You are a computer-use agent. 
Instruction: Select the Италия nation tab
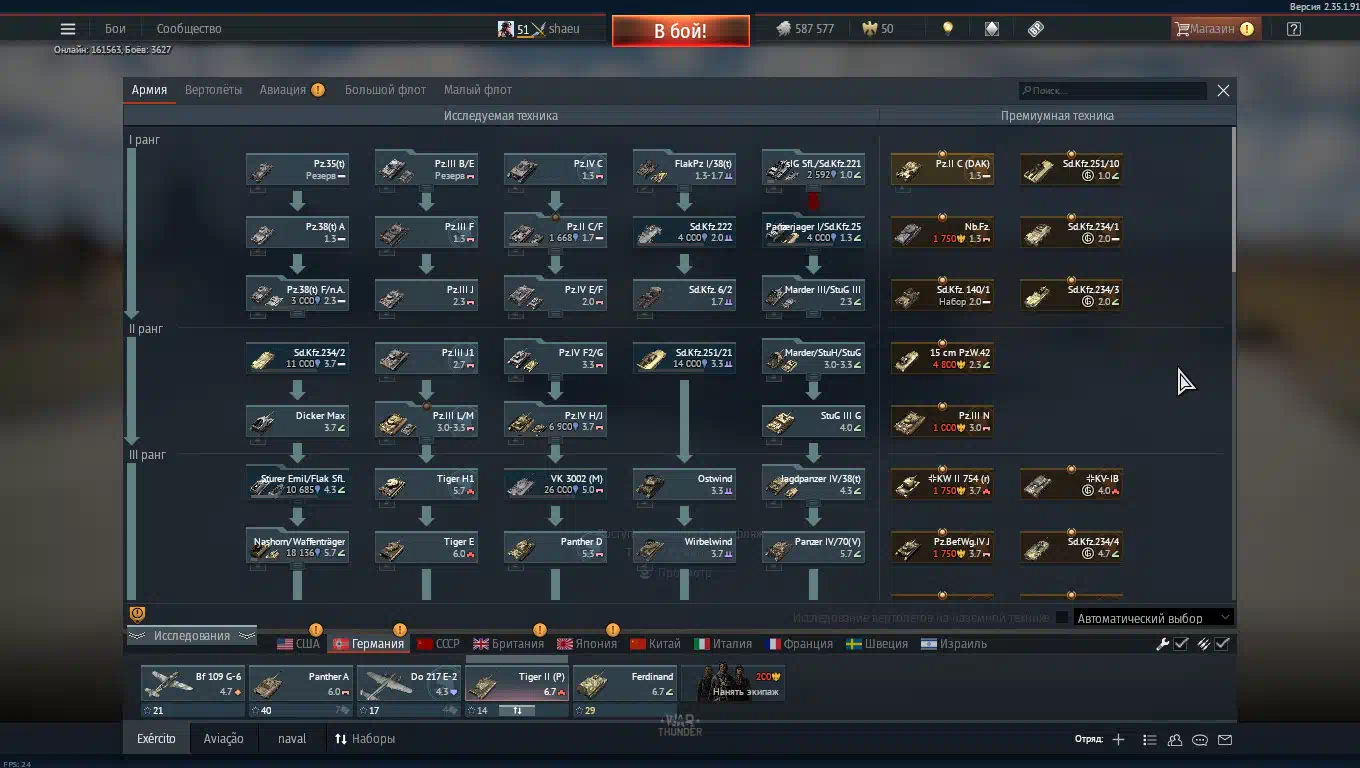723,644
